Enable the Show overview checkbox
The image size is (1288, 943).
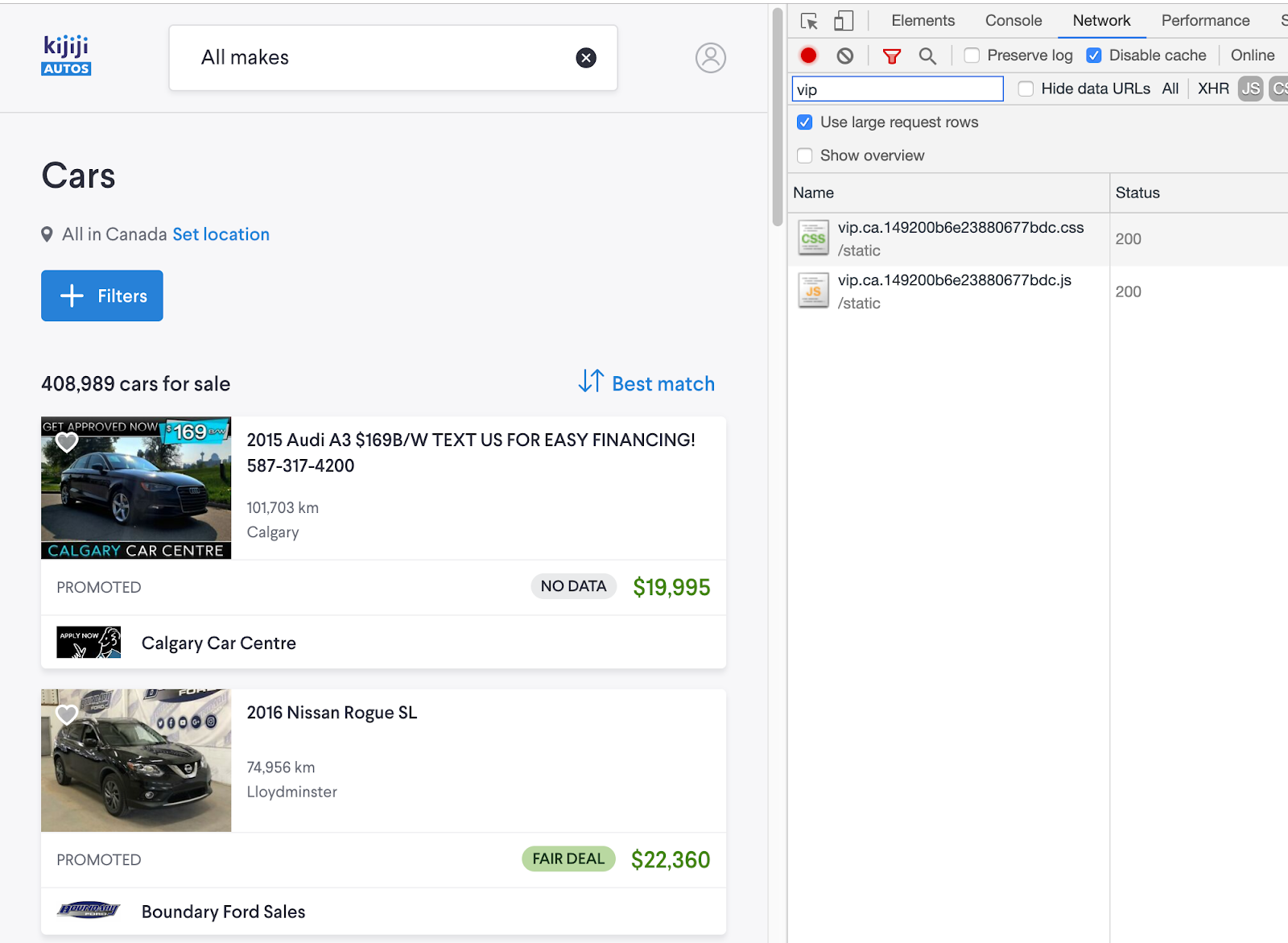(x=805, y=155)
